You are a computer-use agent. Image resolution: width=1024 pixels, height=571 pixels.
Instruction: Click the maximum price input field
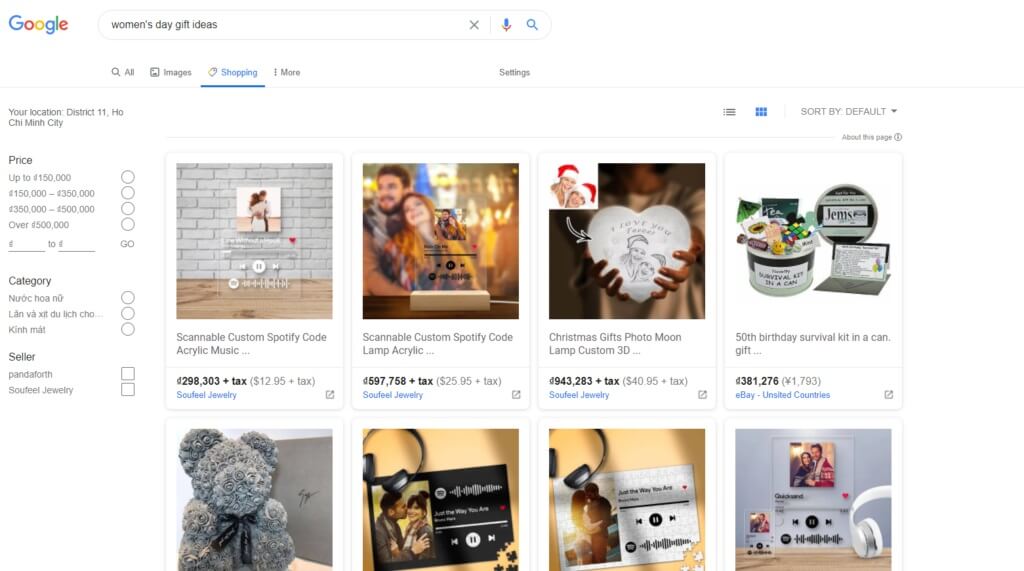(79, 244)
